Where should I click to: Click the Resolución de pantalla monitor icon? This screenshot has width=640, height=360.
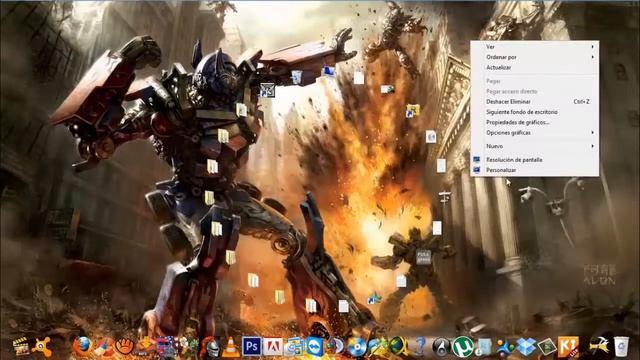476,159
